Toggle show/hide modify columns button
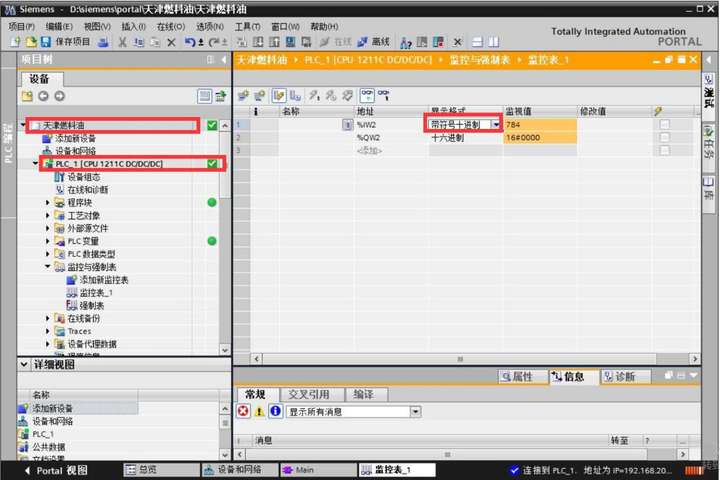Image resolution: width=720 pixels, height=480 pixels. (278, 96)
